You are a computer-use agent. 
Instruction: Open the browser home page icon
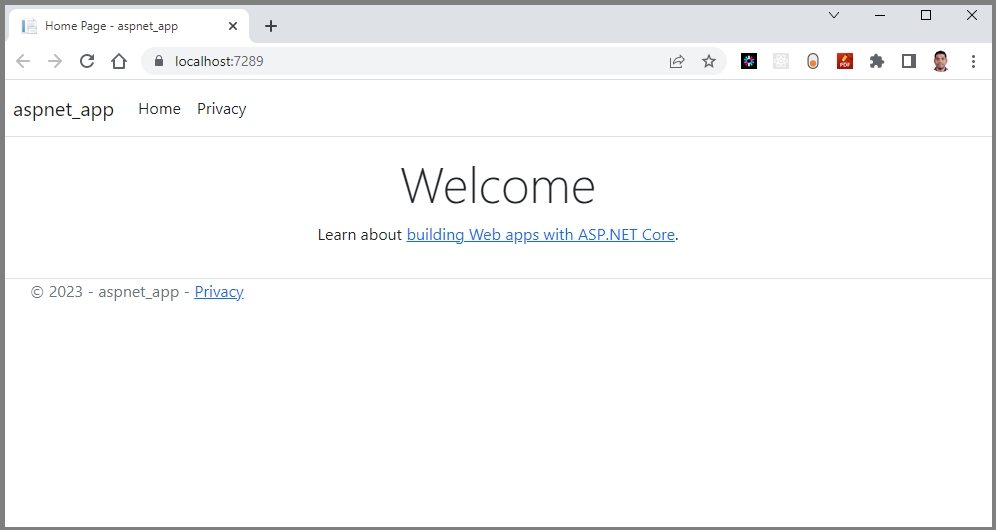point(119,61)
